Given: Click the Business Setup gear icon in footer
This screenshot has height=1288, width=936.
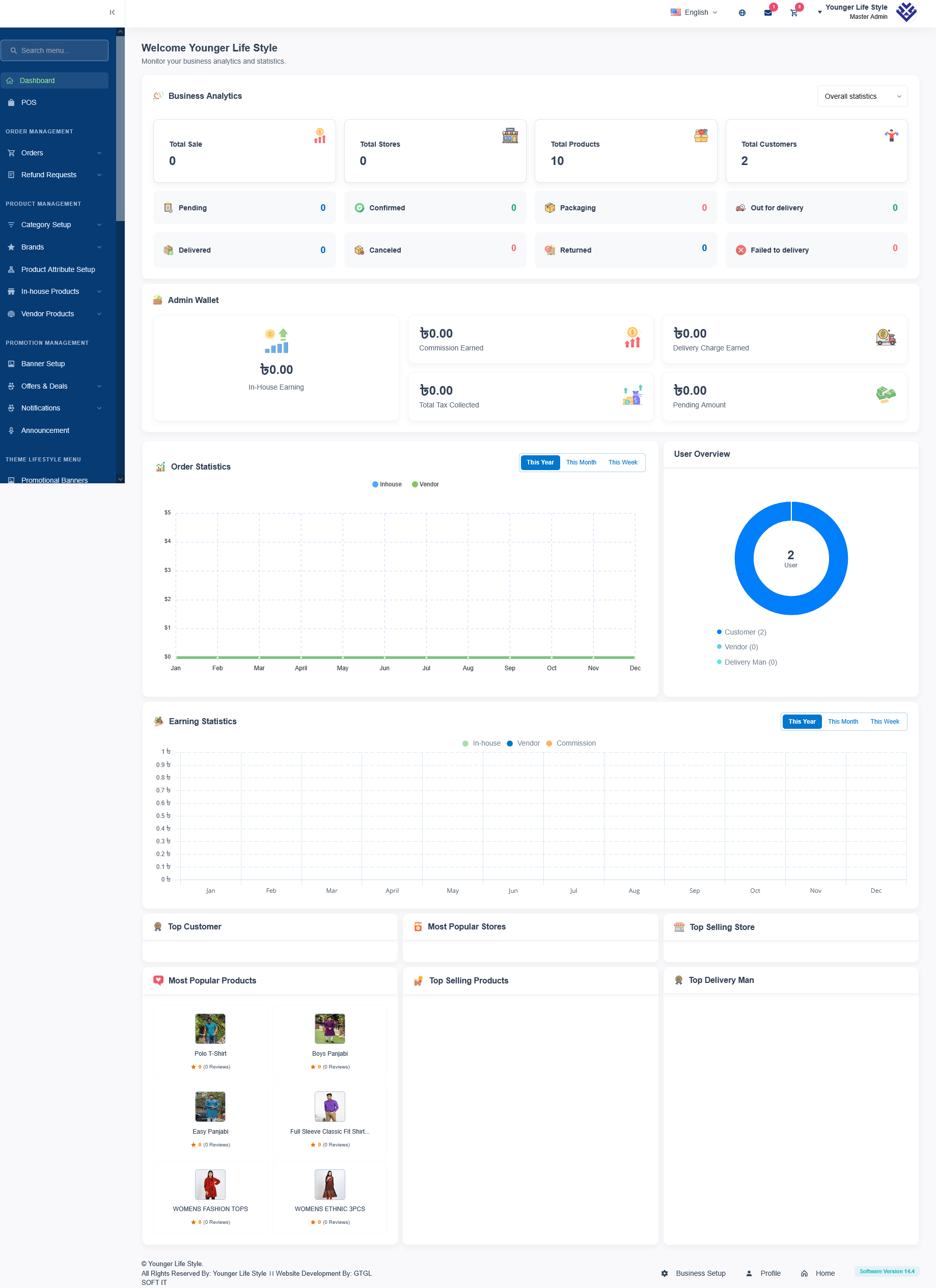Looking at the screenshot, I should point(665,1273).
